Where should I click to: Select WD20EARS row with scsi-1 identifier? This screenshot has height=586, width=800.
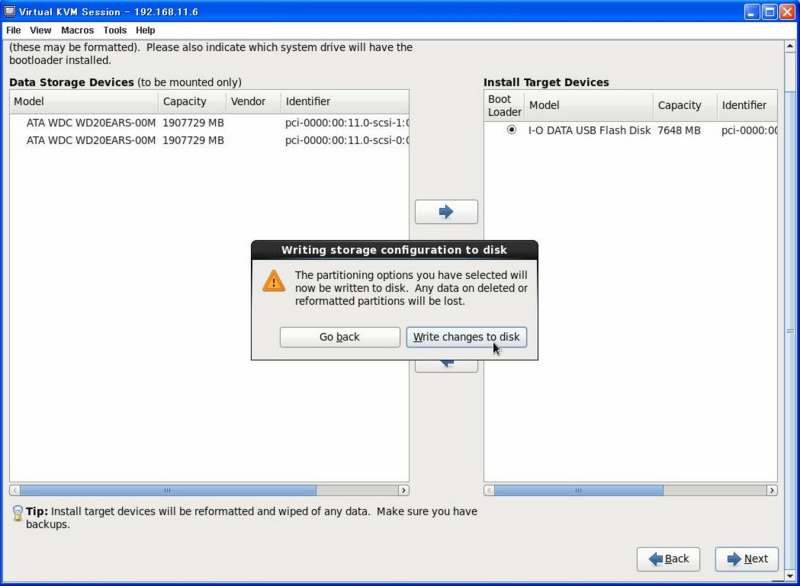click(x=209, y=123)
